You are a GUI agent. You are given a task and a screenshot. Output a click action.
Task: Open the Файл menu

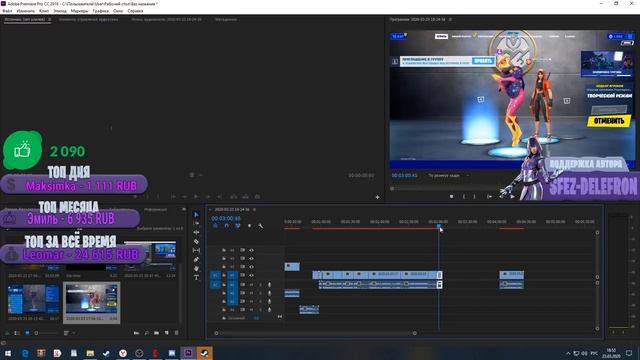(7, 11)
